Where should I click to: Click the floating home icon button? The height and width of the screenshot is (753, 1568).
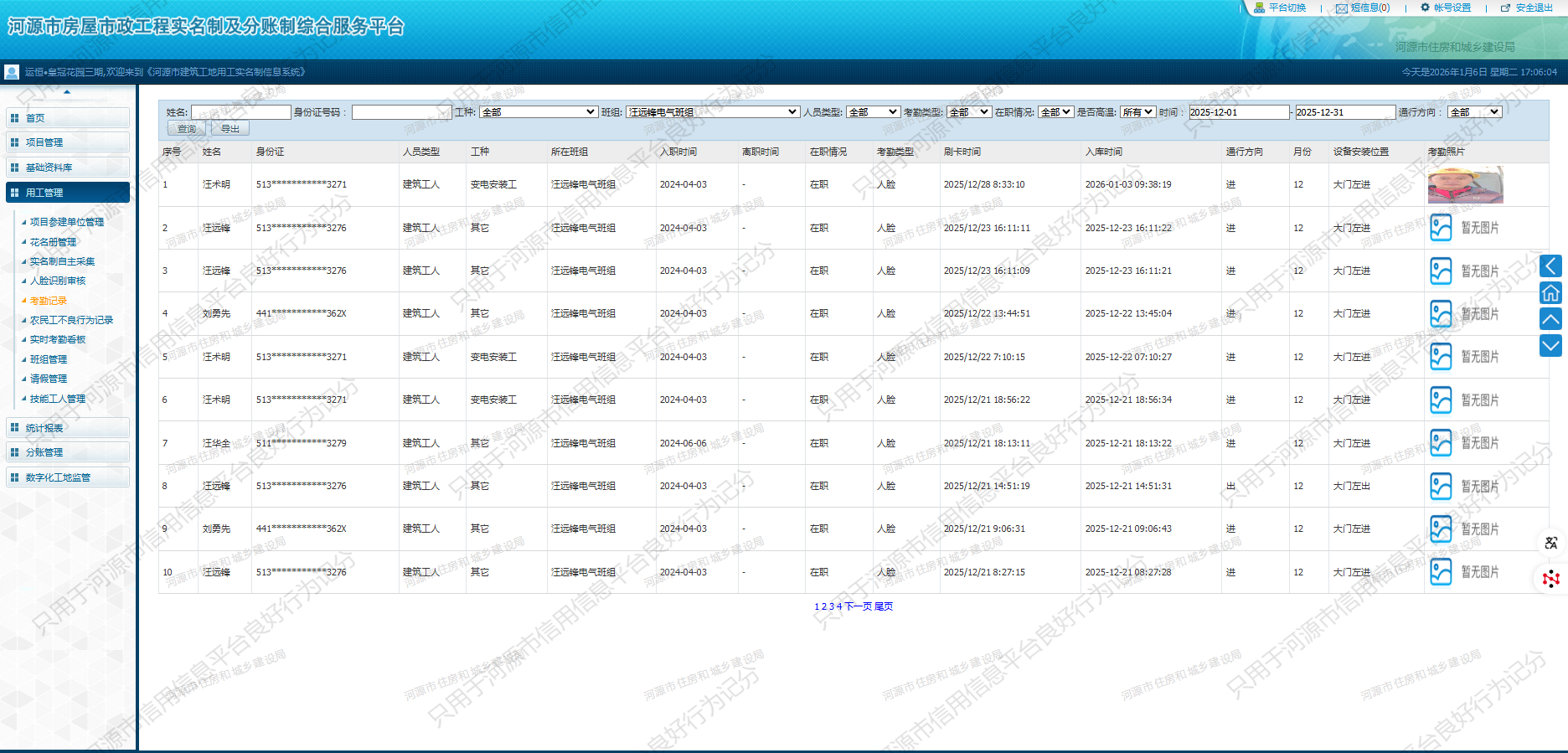click(x=1550, y=292)
